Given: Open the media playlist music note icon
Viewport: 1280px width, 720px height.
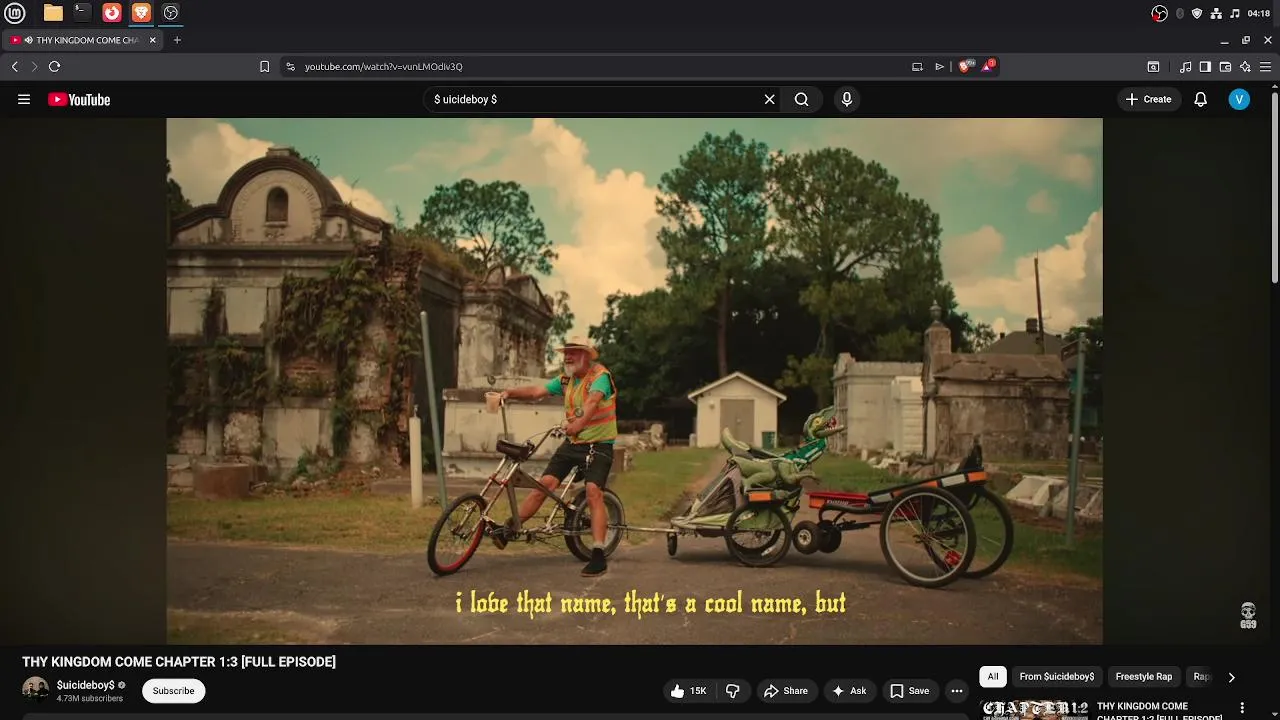Looking at the screenshot, I should pyautogui.click(x=1185, y=66).
